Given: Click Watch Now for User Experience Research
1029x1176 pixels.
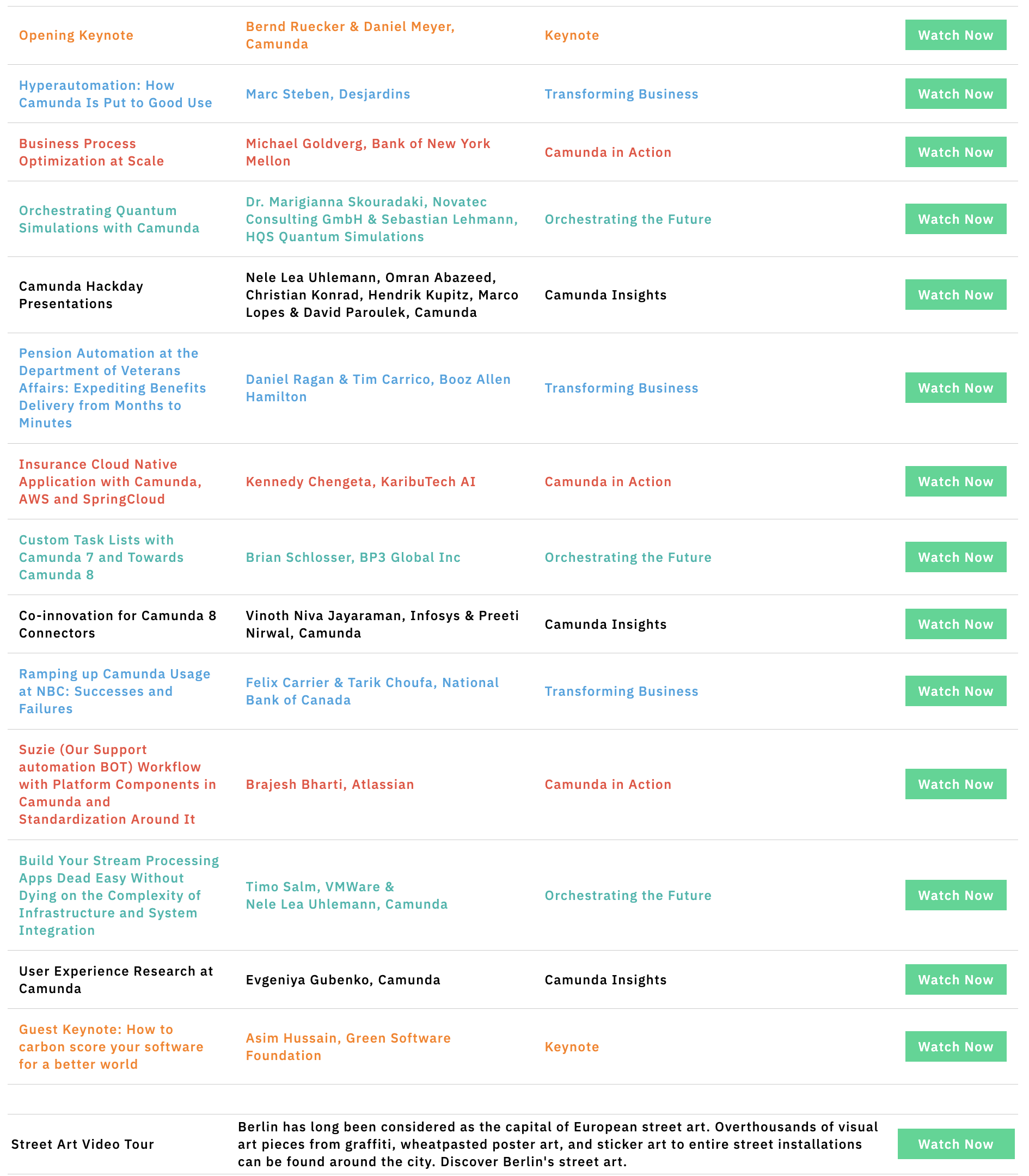Looking at the screenshot, I should click(x=955, y=979).
